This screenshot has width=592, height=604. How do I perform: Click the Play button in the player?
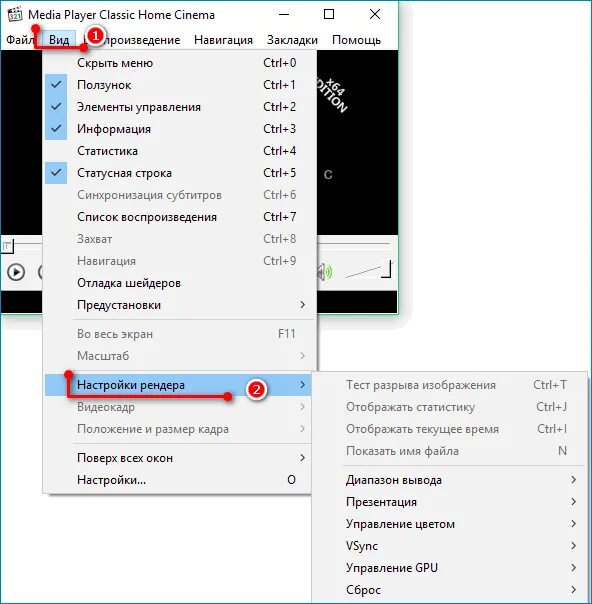(16, 272)
